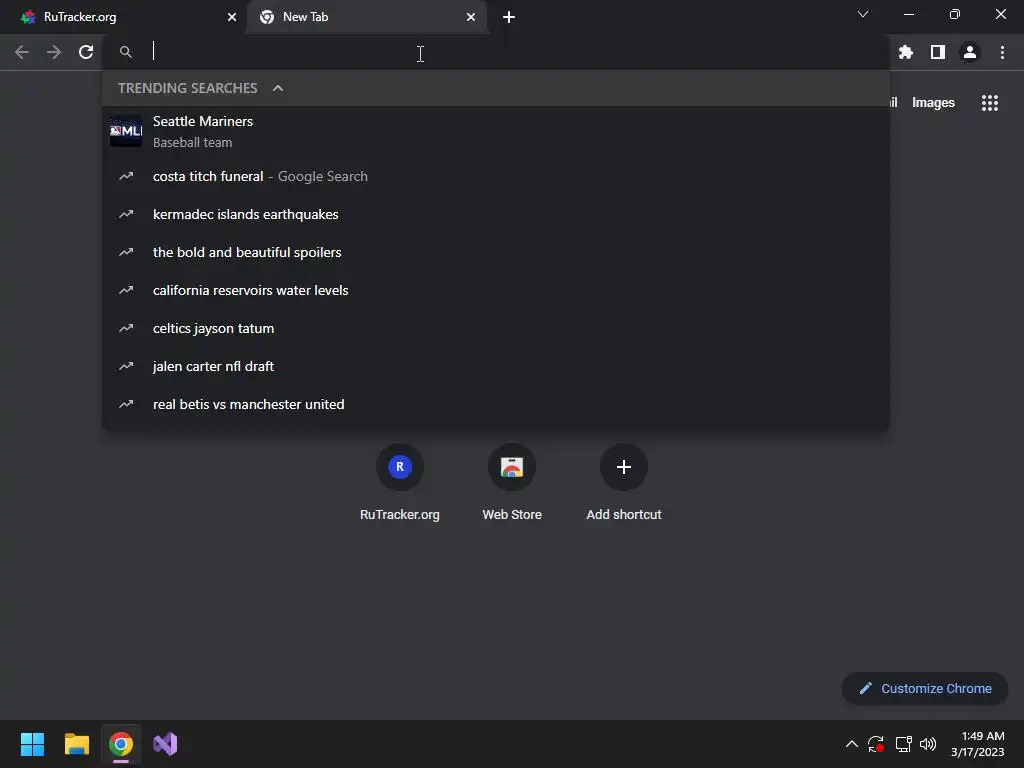This screenshot has width=1024, height=768.
Task: Toggle the side panel icon
Action: click(938, 52)
